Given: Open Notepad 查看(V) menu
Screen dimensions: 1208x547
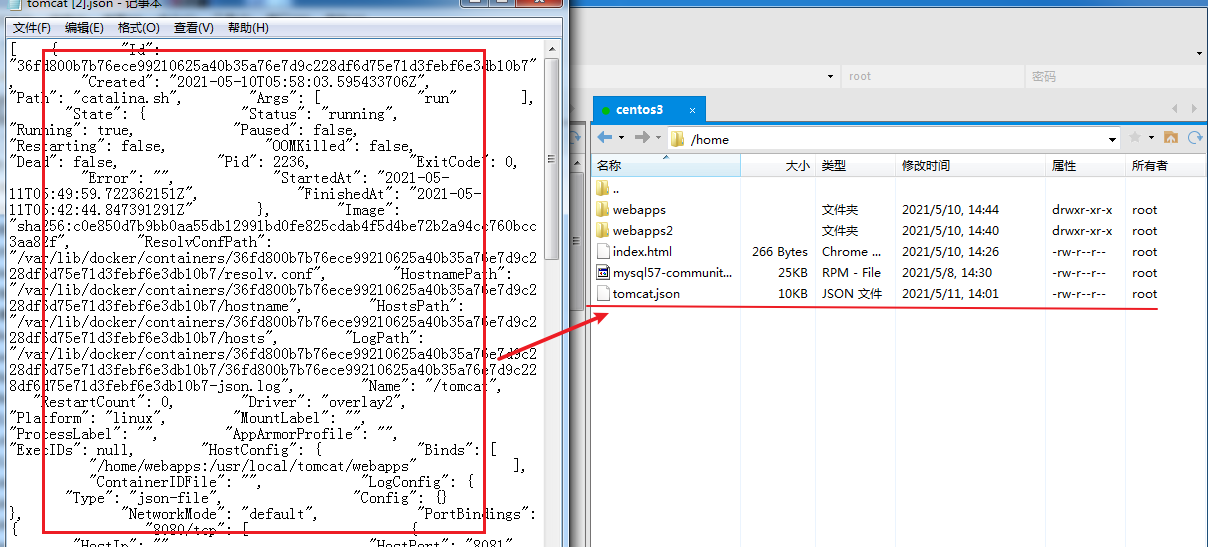Looking at the screenshot, I should pyautogui.click(x=193, y=28).
